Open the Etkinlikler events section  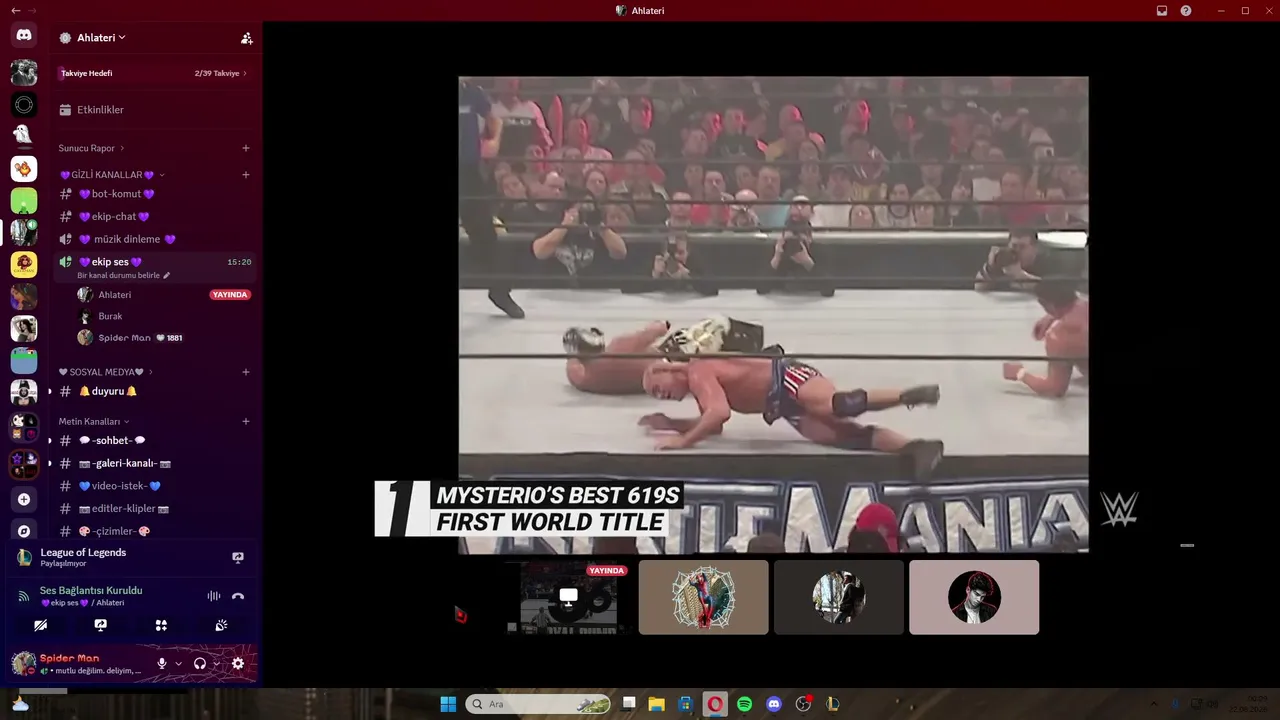[155, 110]
